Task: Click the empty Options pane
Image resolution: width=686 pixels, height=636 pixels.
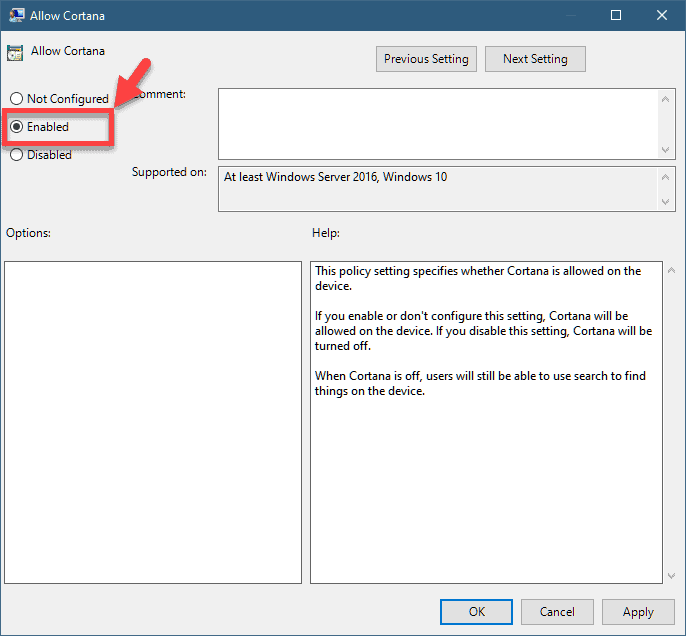Action: [x=153, y=422]
